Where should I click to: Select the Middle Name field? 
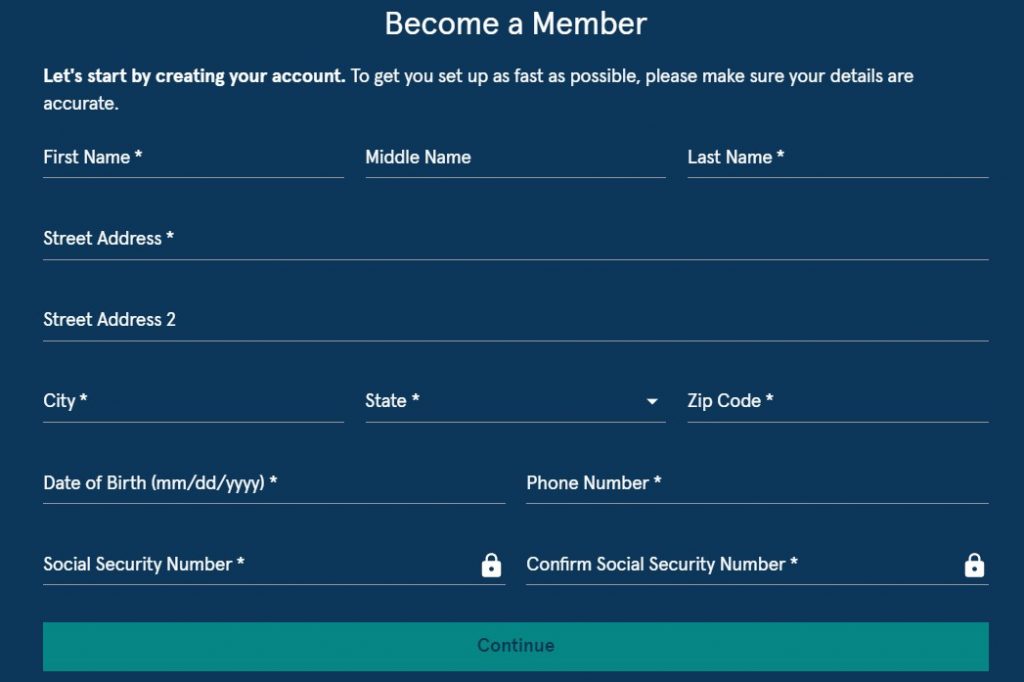click(515, 157)
